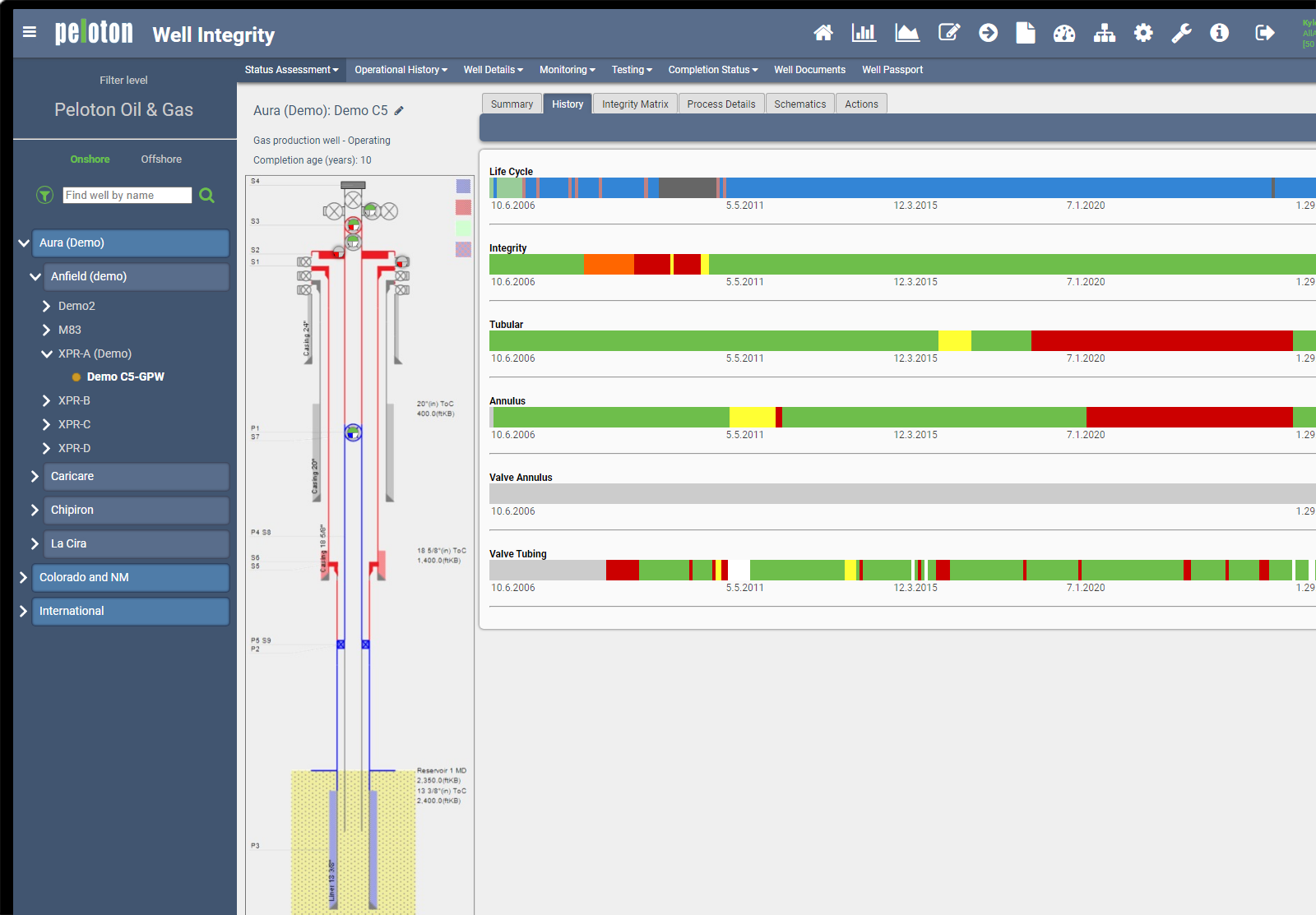Image resolution: width=1316 pixels, height=915 pixels.
Task: Switch to the Integrity Matrix tab
Action: 634,103
